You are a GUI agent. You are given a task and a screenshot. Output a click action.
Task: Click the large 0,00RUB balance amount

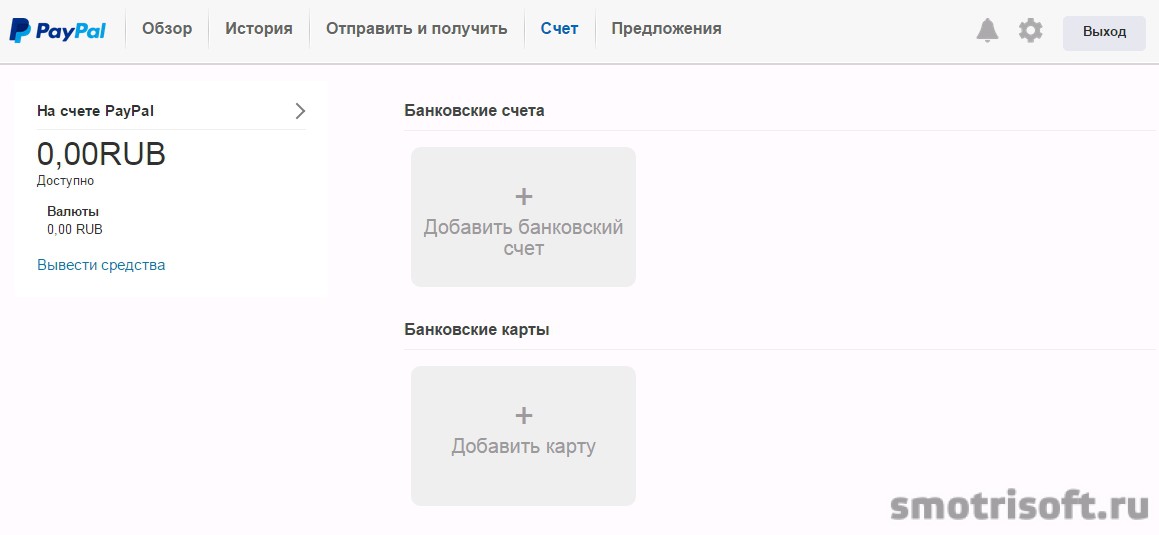101,154
